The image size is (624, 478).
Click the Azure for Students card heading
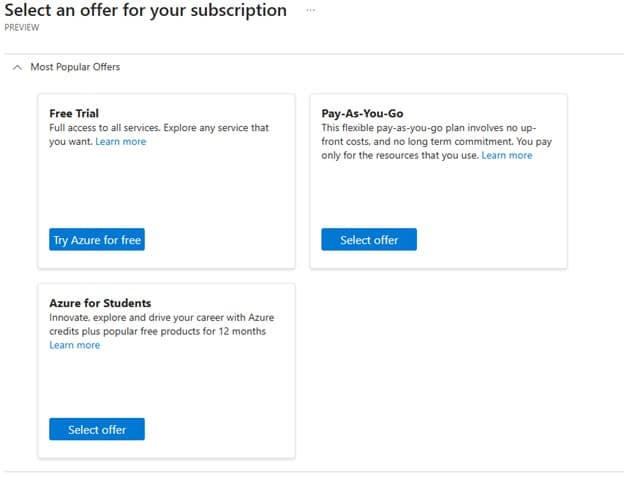click(100, 303)
